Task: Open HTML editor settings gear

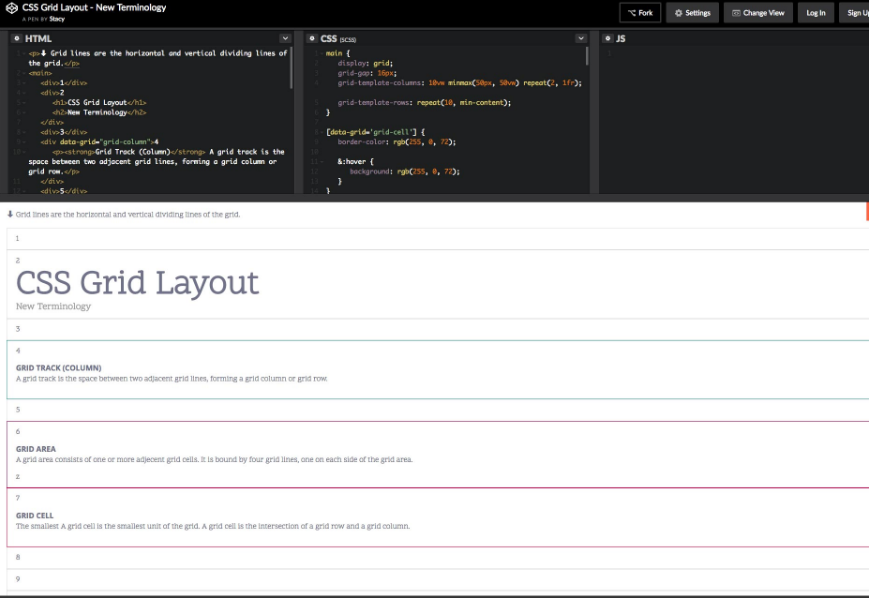Action: (17, 38)
